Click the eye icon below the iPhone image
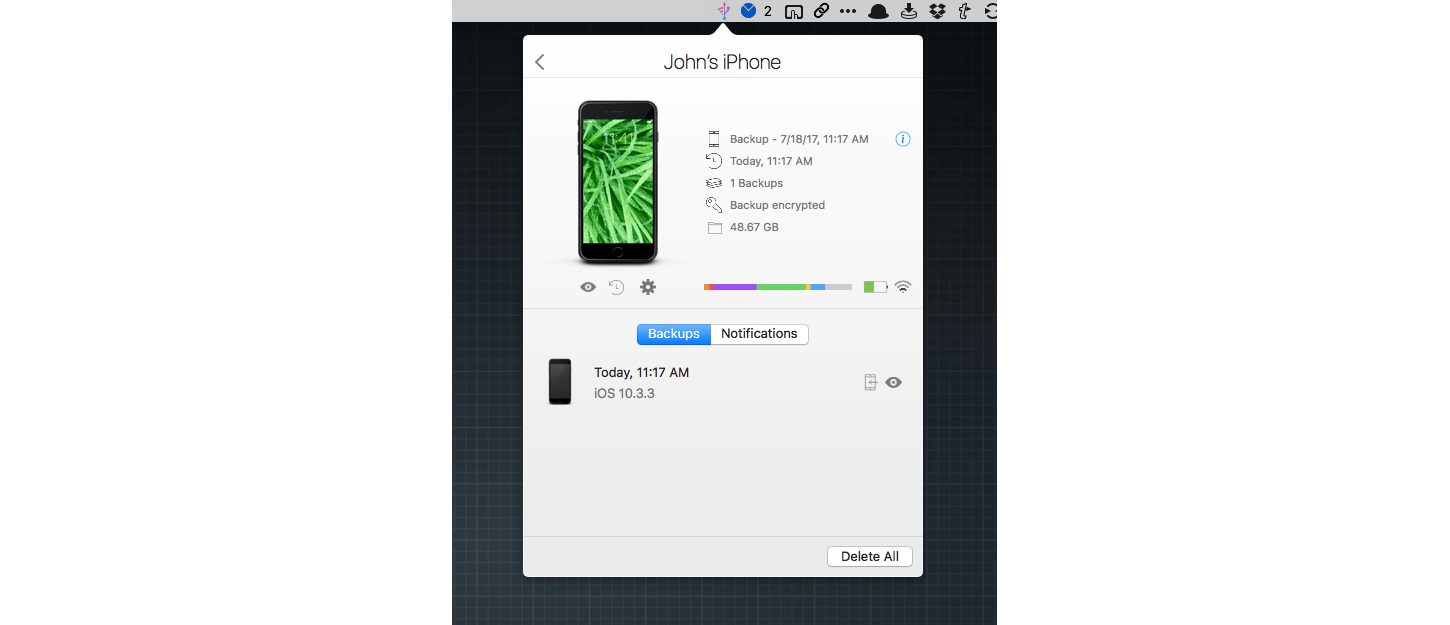The image size is (1450, 625). pyautogui.click(x=588, y=287)
